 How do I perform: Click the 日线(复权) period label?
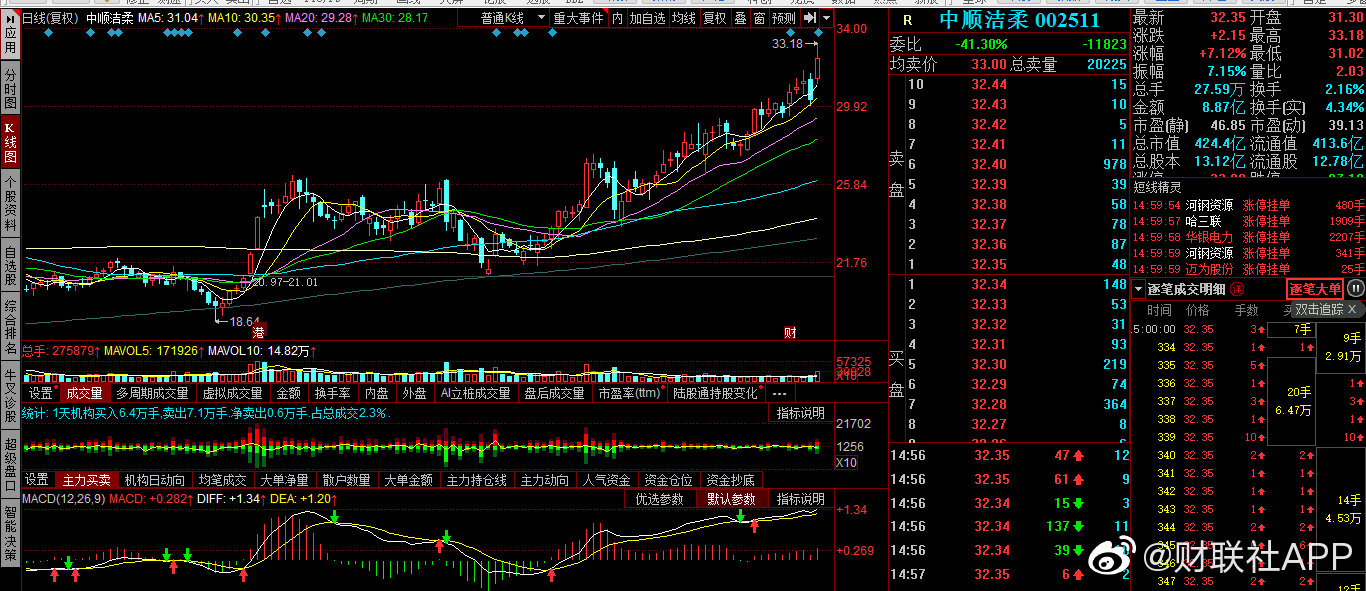[x=50, y=18]
